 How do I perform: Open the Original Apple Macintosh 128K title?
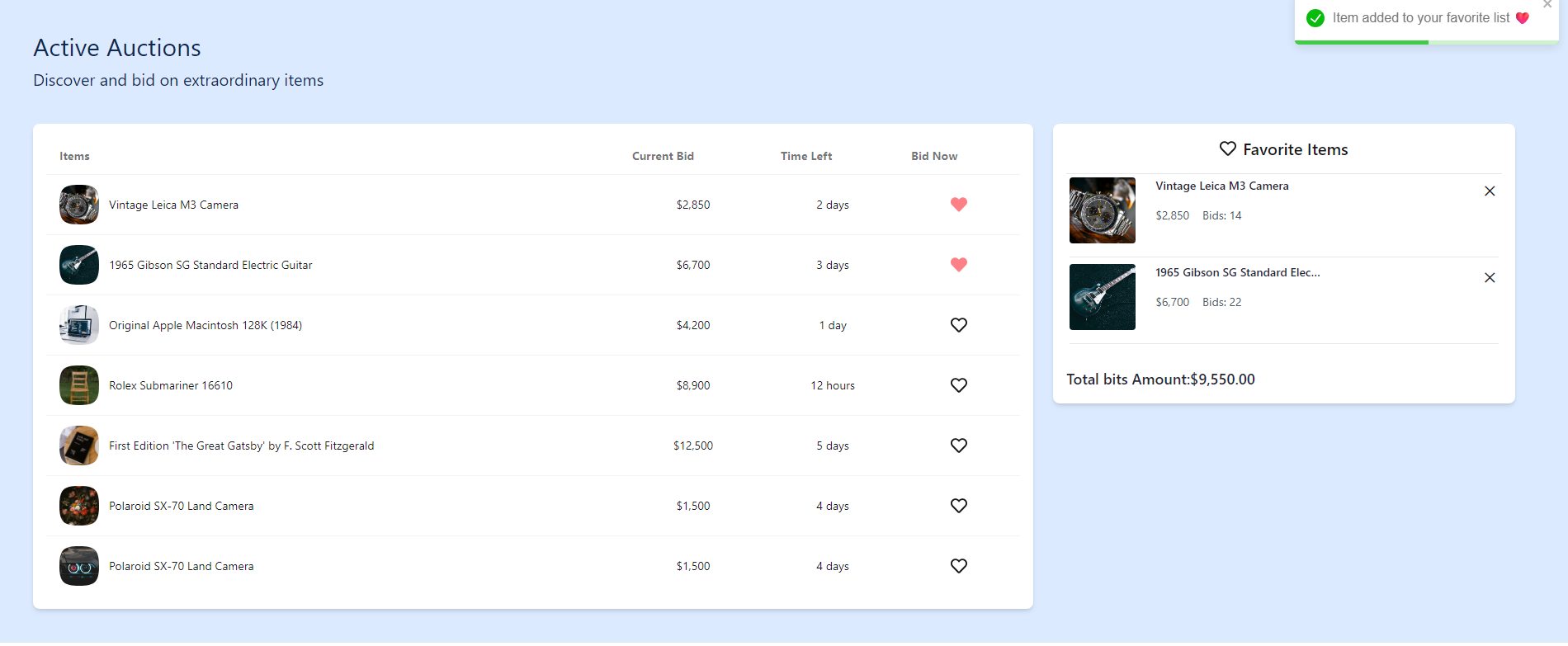tap(205, 325)
